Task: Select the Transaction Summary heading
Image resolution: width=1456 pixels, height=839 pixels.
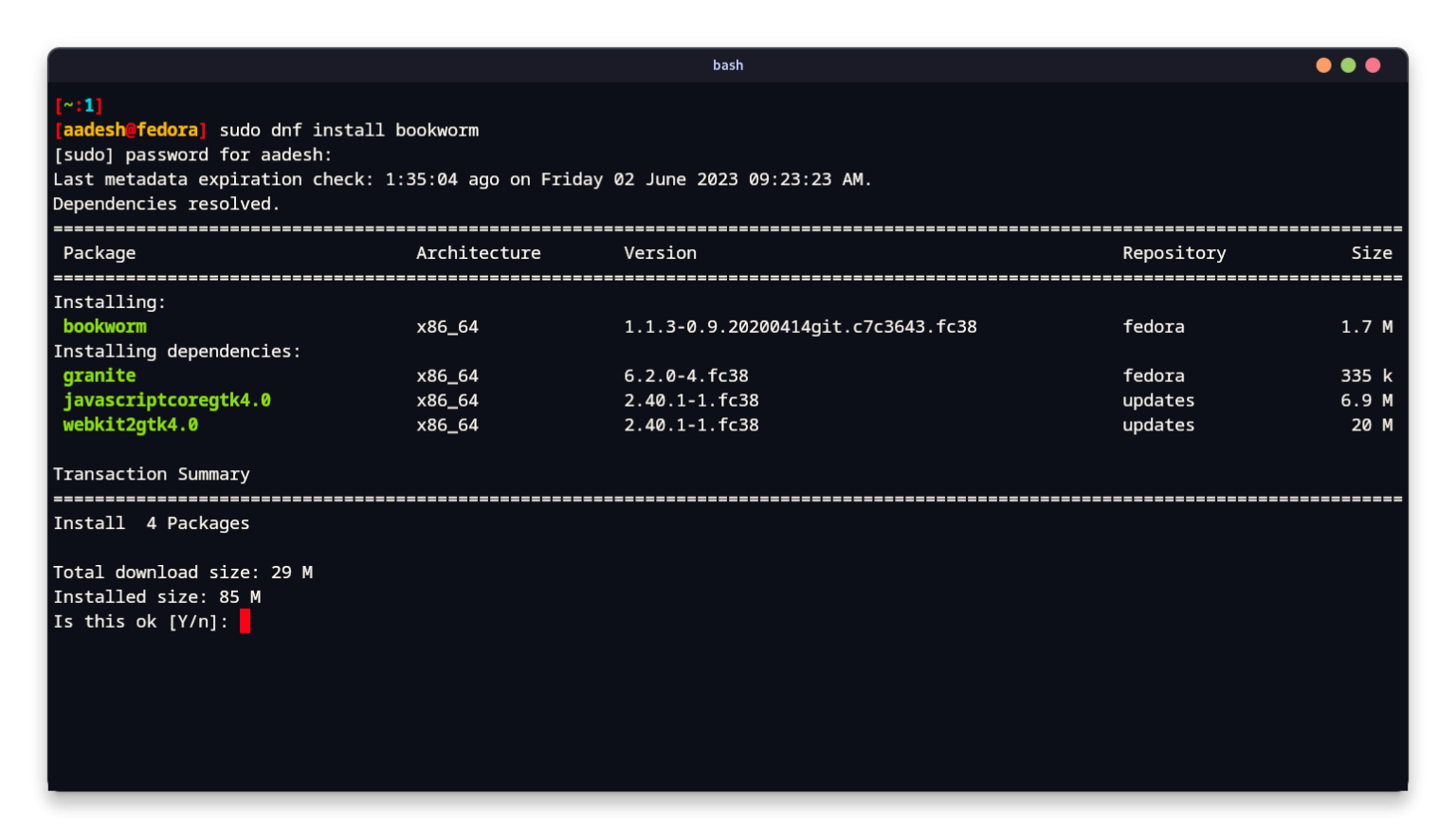Action: click(x=151, y=474)
